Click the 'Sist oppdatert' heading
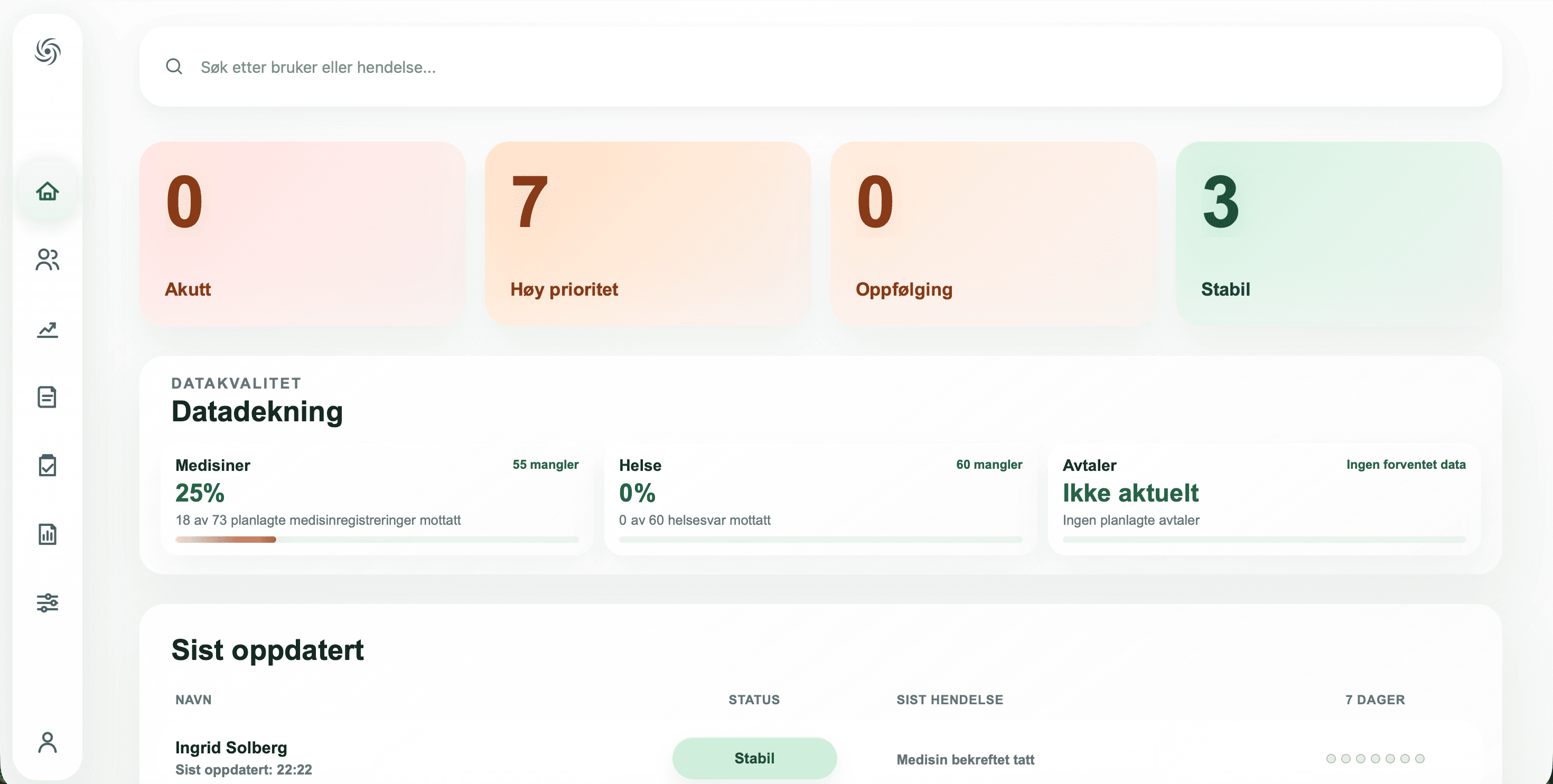The width and height of the screenshot is (1553, 784). point(268,650)
